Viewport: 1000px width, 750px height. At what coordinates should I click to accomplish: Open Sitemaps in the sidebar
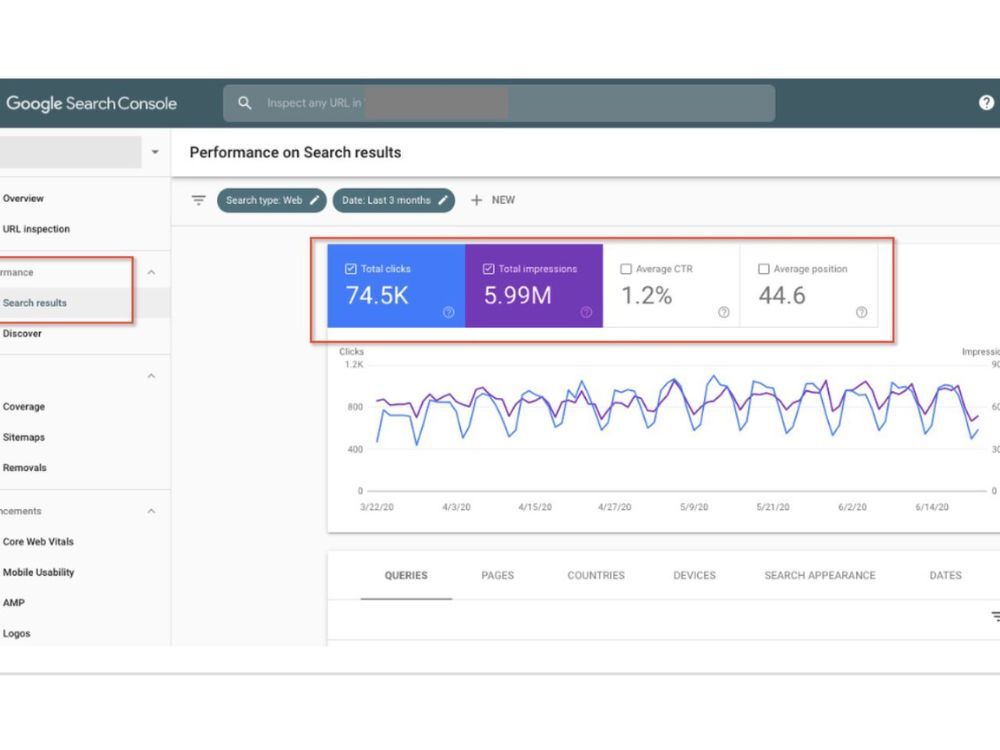click(x=24, y=437)
